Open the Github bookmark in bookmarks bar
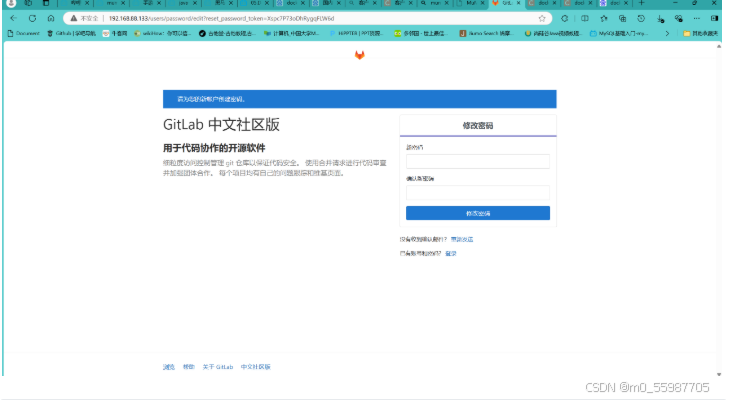Screen dimensions: 730x400 click(71, 34)
